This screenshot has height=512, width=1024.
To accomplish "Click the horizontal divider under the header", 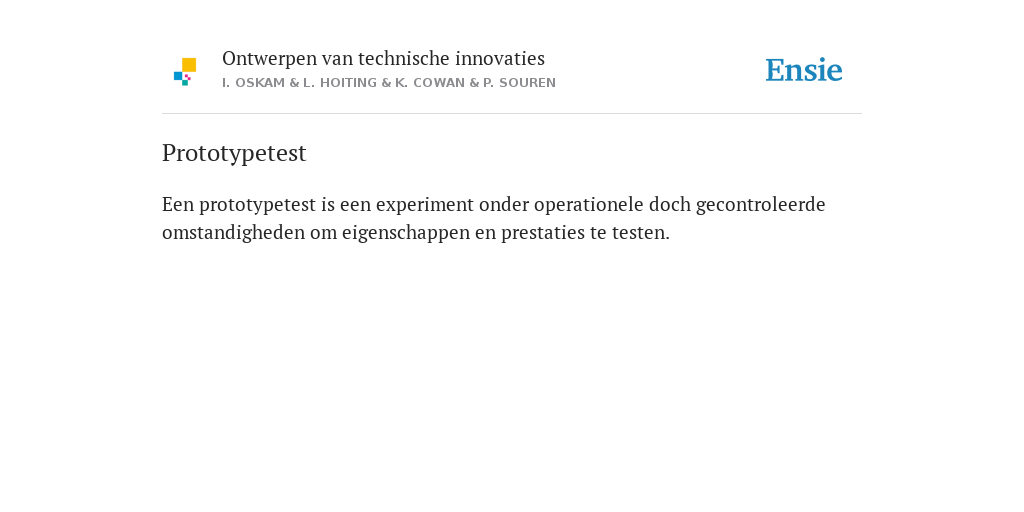I will click(x=512, y=114).
